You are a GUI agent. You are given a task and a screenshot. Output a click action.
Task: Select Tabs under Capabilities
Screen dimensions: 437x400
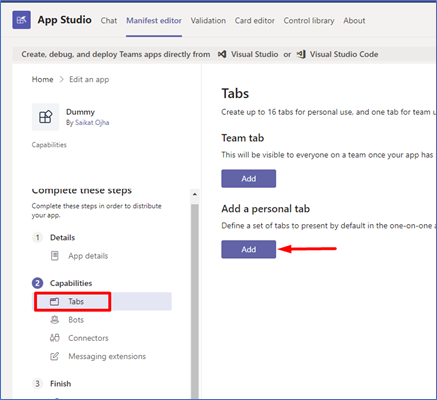[103, 302]
